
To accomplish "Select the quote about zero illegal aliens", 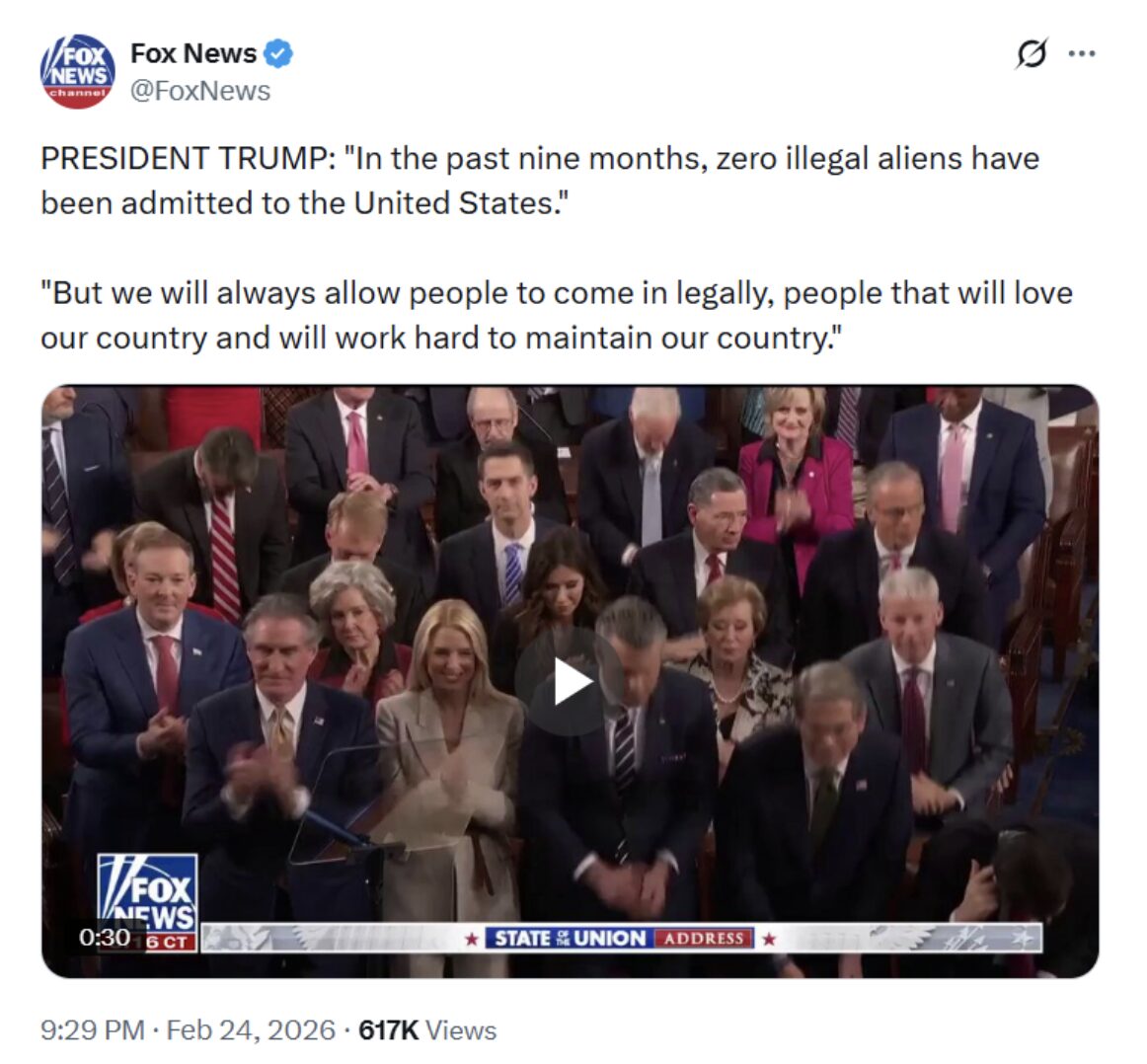I will (540, 181).
